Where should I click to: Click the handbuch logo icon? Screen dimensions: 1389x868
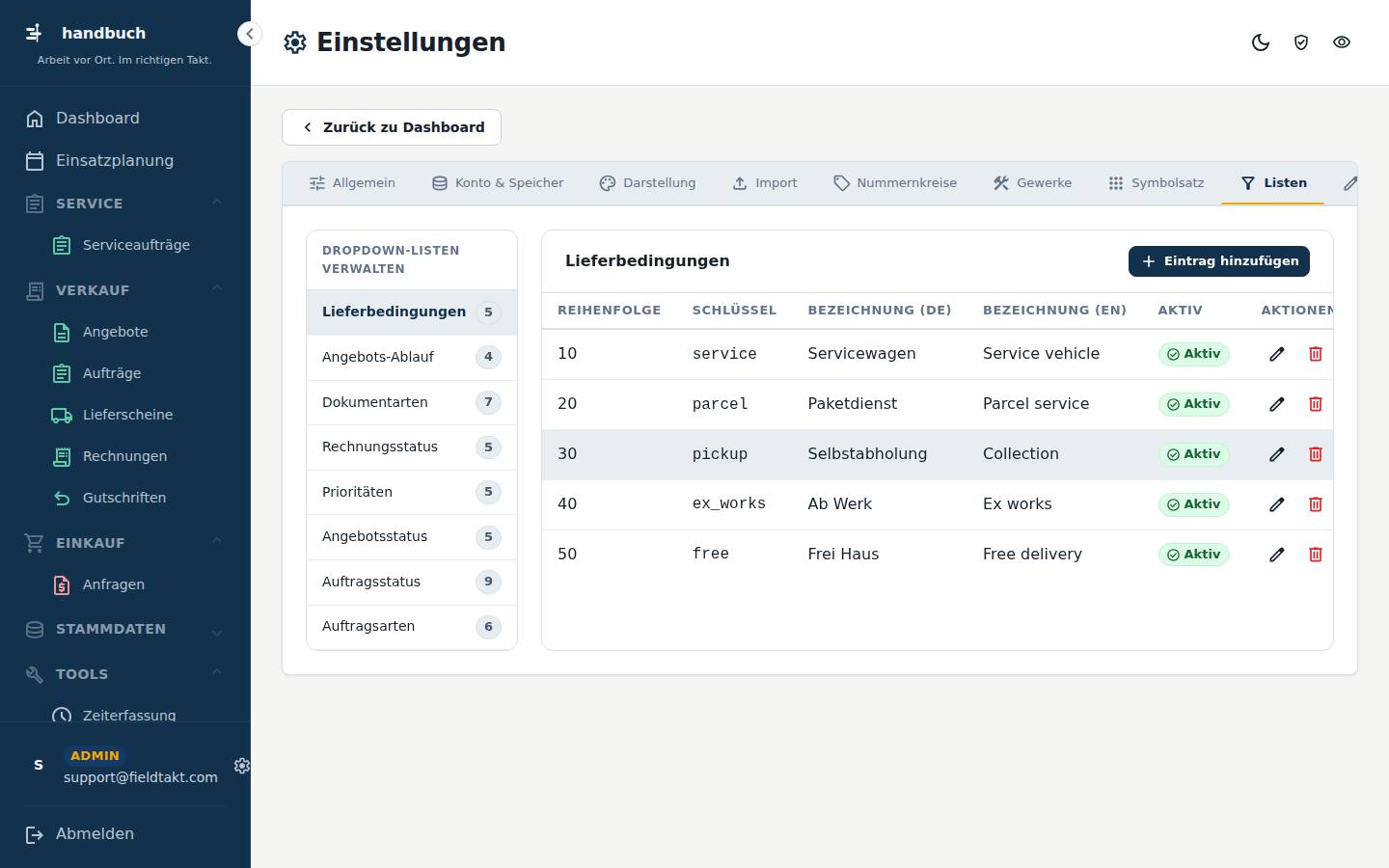[x=34, y=33]
